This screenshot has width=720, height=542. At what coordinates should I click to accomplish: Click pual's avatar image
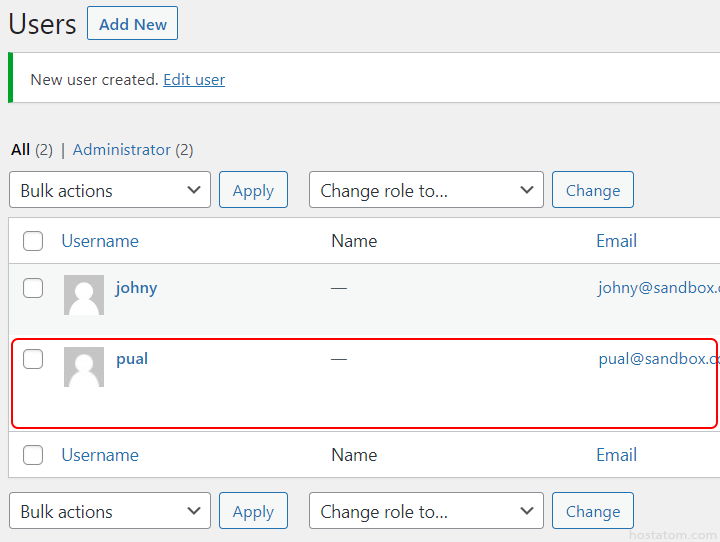point(84,367)
